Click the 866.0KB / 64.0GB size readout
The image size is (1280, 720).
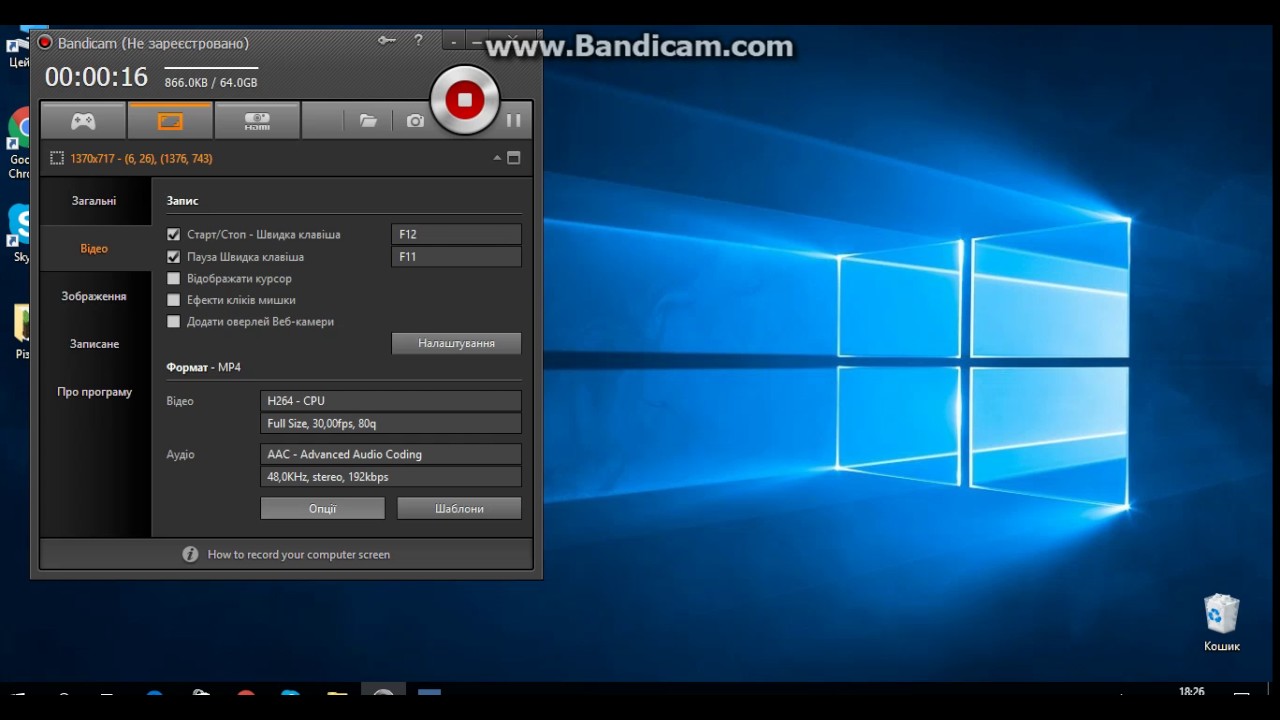tap(211, 83)
